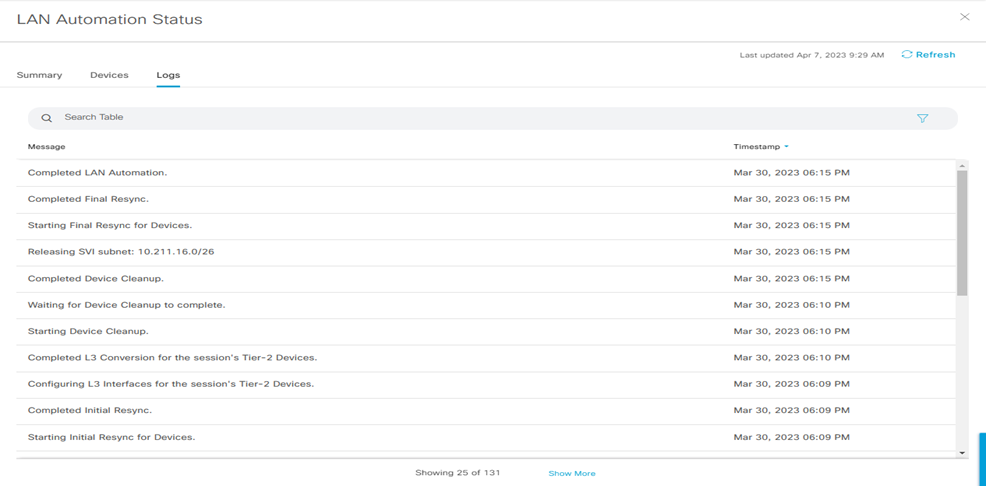
Task: Click the vertical scrollbar thumb
Action: (962, 232)
